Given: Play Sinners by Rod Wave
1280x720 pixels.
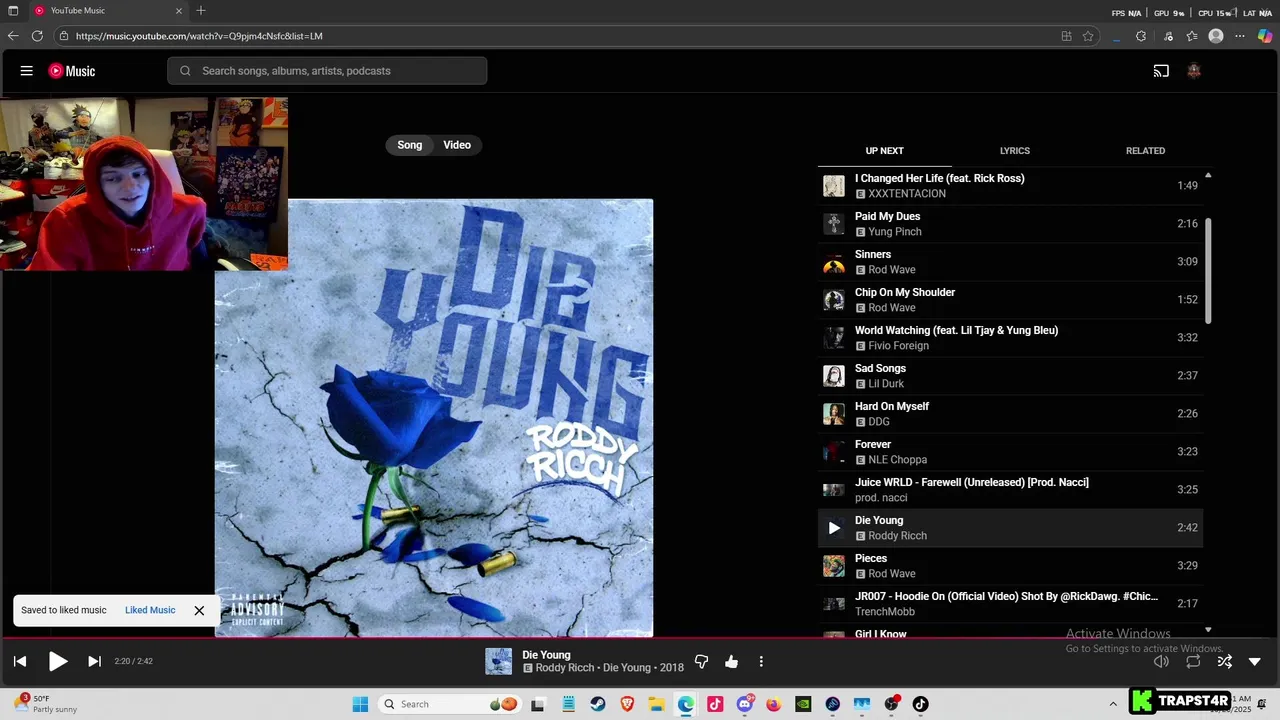Looking at the screenshot, I should click(1010, 262).
